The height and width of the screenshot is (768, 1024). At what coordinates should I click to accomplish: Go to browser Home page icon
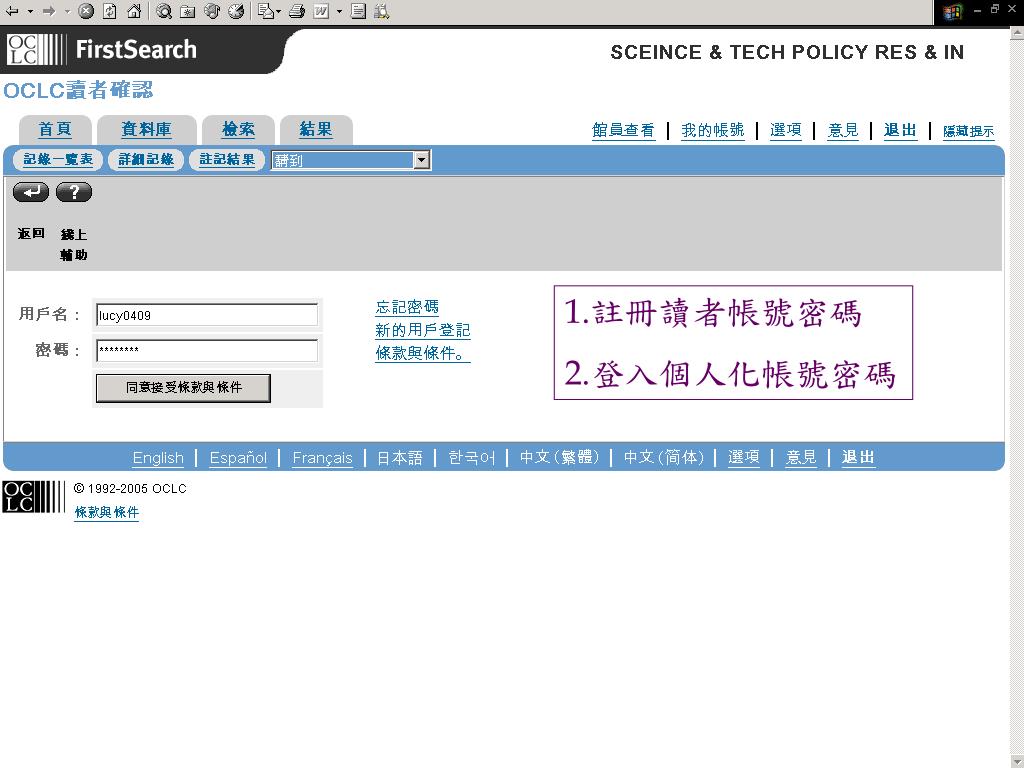point(134,11)
